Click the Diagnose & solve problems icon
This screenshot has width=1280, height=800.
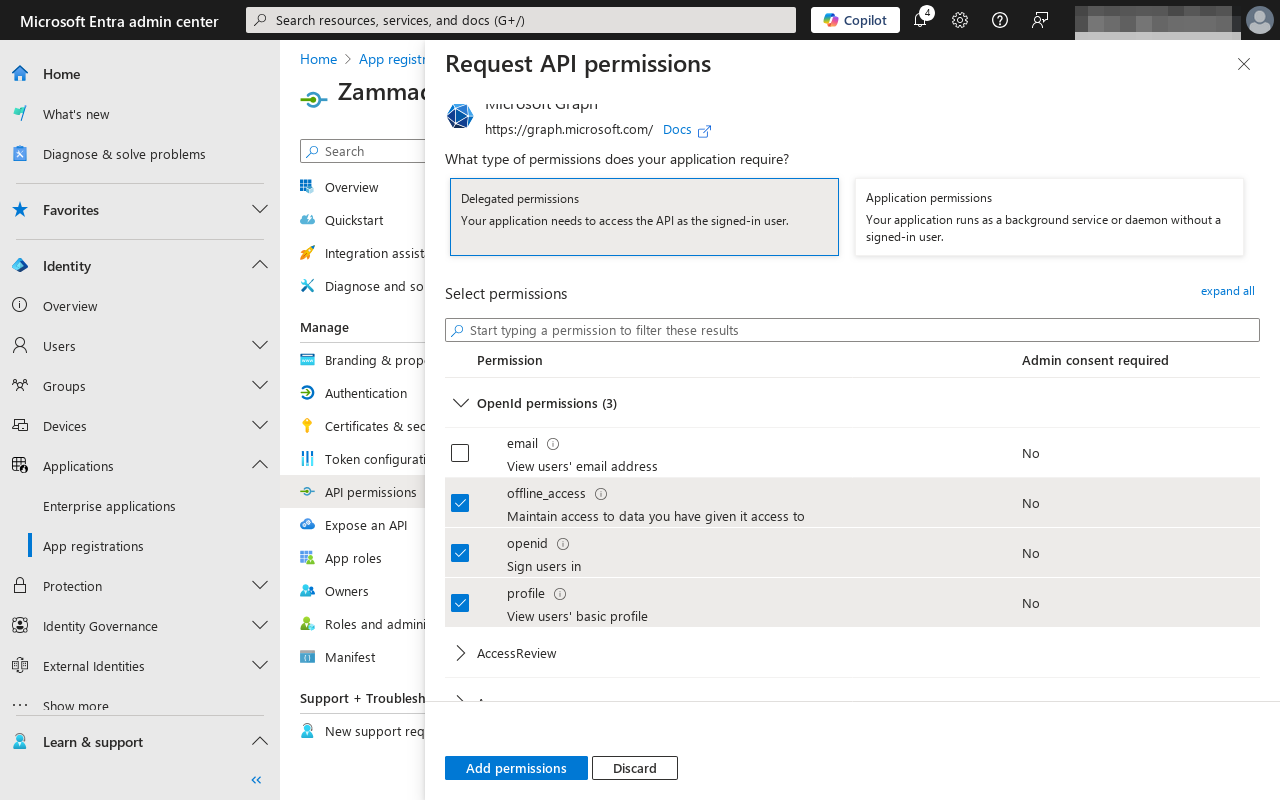click(x=20, y=154)
